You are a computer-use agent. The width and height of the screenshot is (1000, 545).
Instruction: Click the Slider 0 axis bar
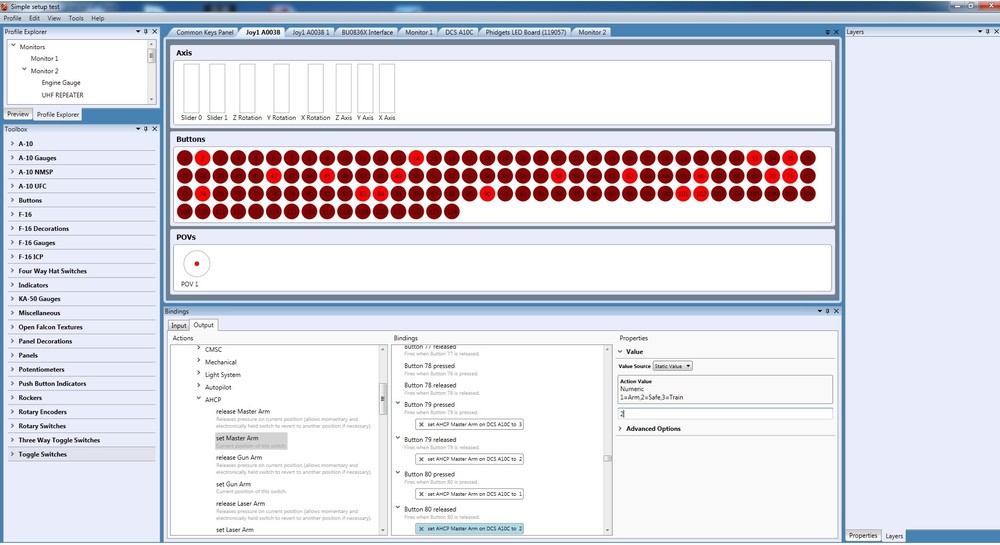pos(191,88)
